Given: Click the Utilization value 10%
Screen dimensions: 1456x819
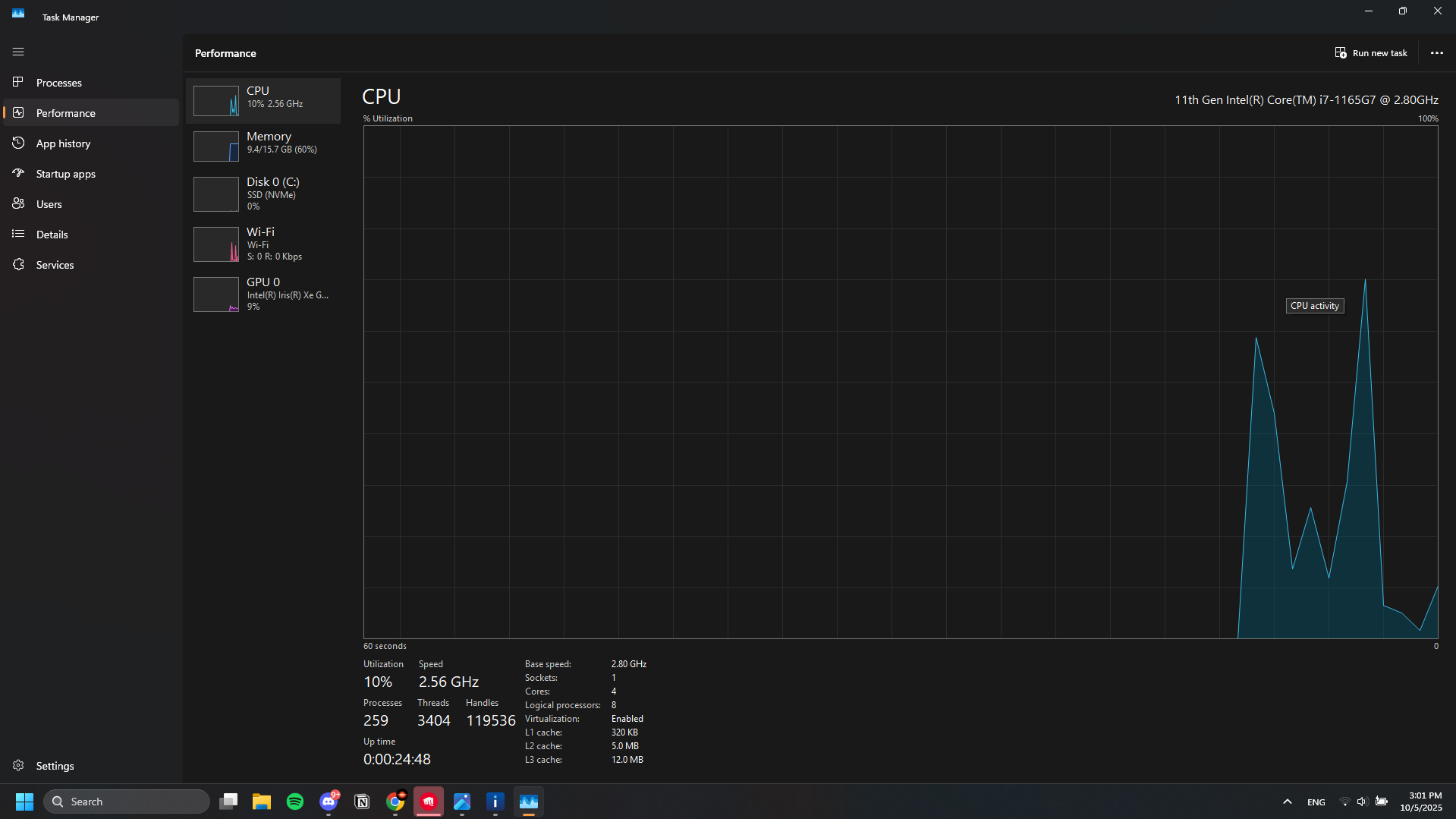Looking at the screenshot, I should pos(378,682).
